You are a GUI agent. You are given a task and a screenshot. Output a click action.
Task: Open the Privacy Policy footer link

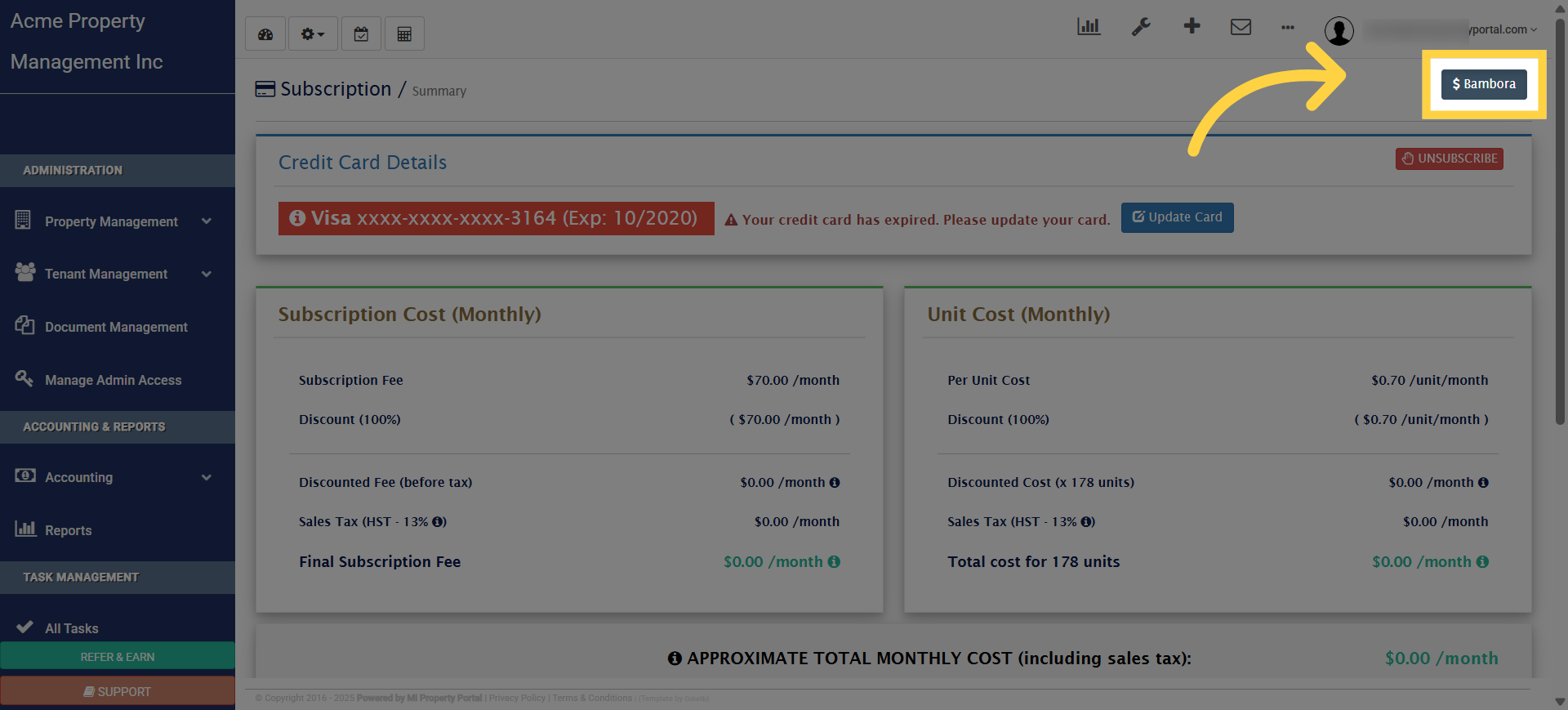point(517,699)
